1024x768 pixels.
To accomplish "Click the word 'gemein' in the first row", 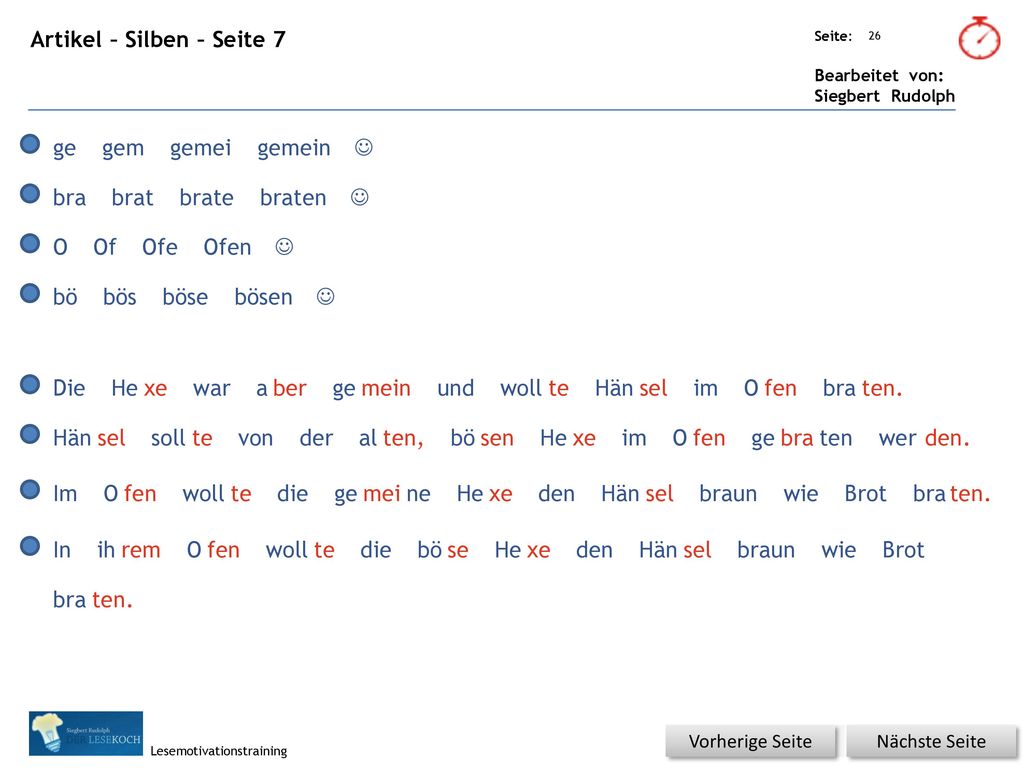I will 294,149.
